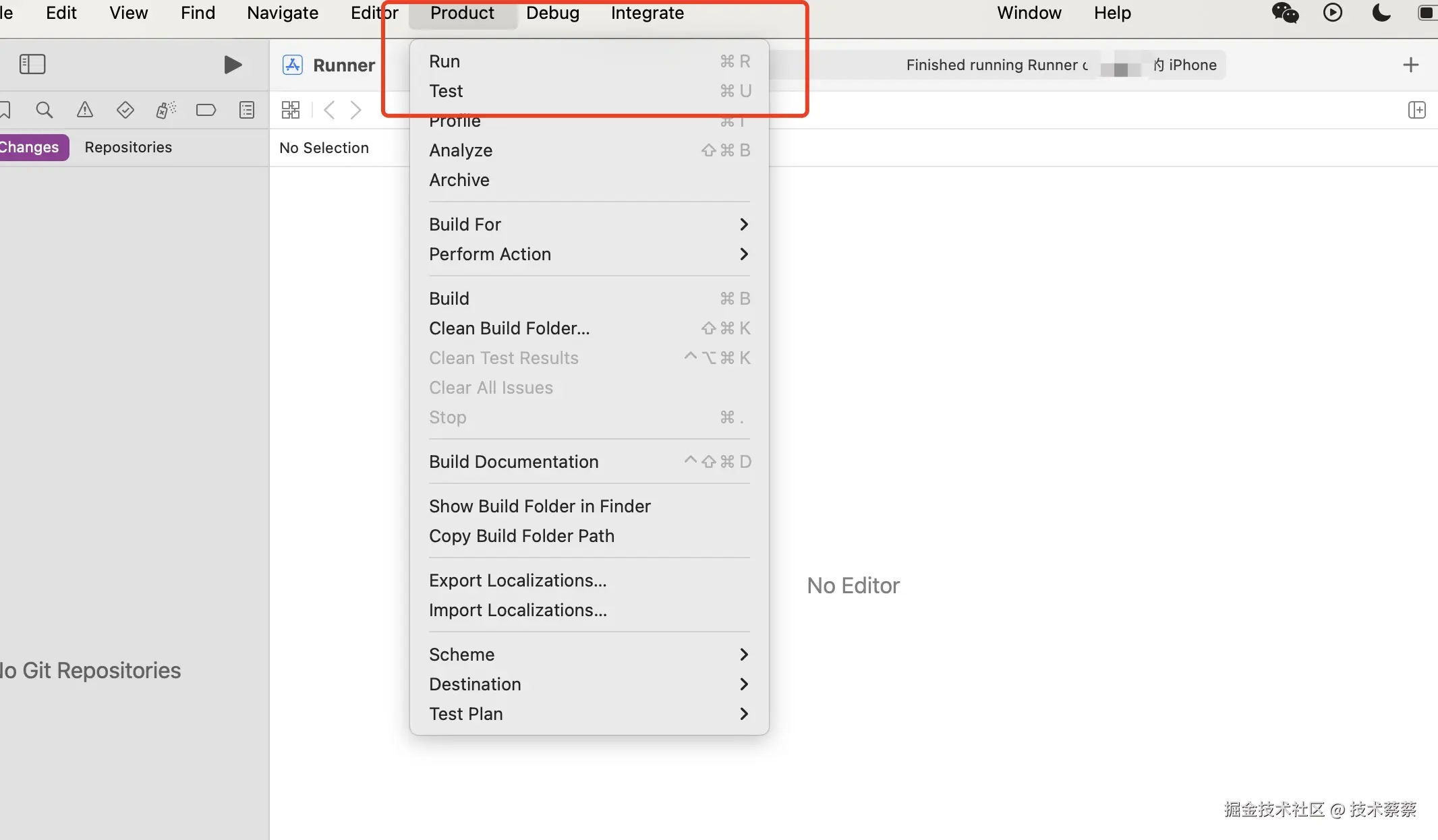
Task: Select the iPhone run destination
Action: pyautogui.click(x=1191, y=65)
